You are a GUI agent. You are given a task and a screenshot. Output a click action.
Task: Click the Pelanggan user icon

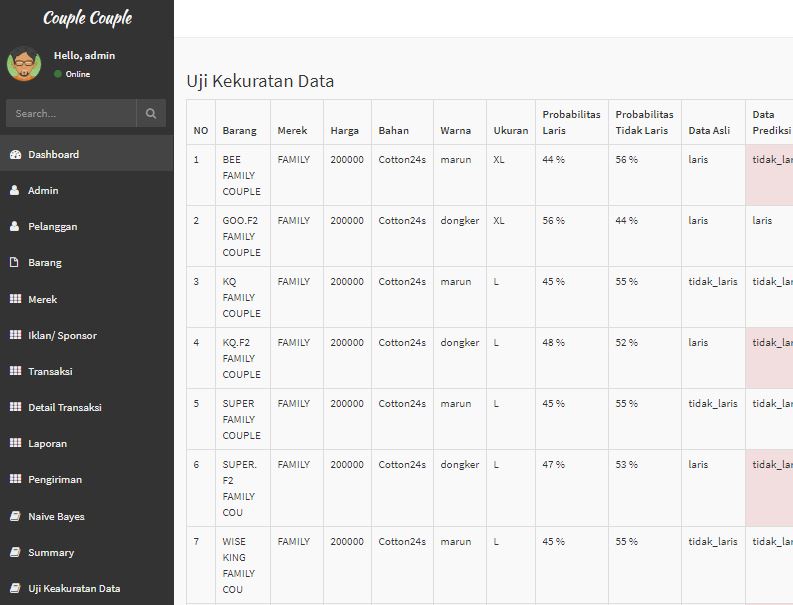pos(15,226)
